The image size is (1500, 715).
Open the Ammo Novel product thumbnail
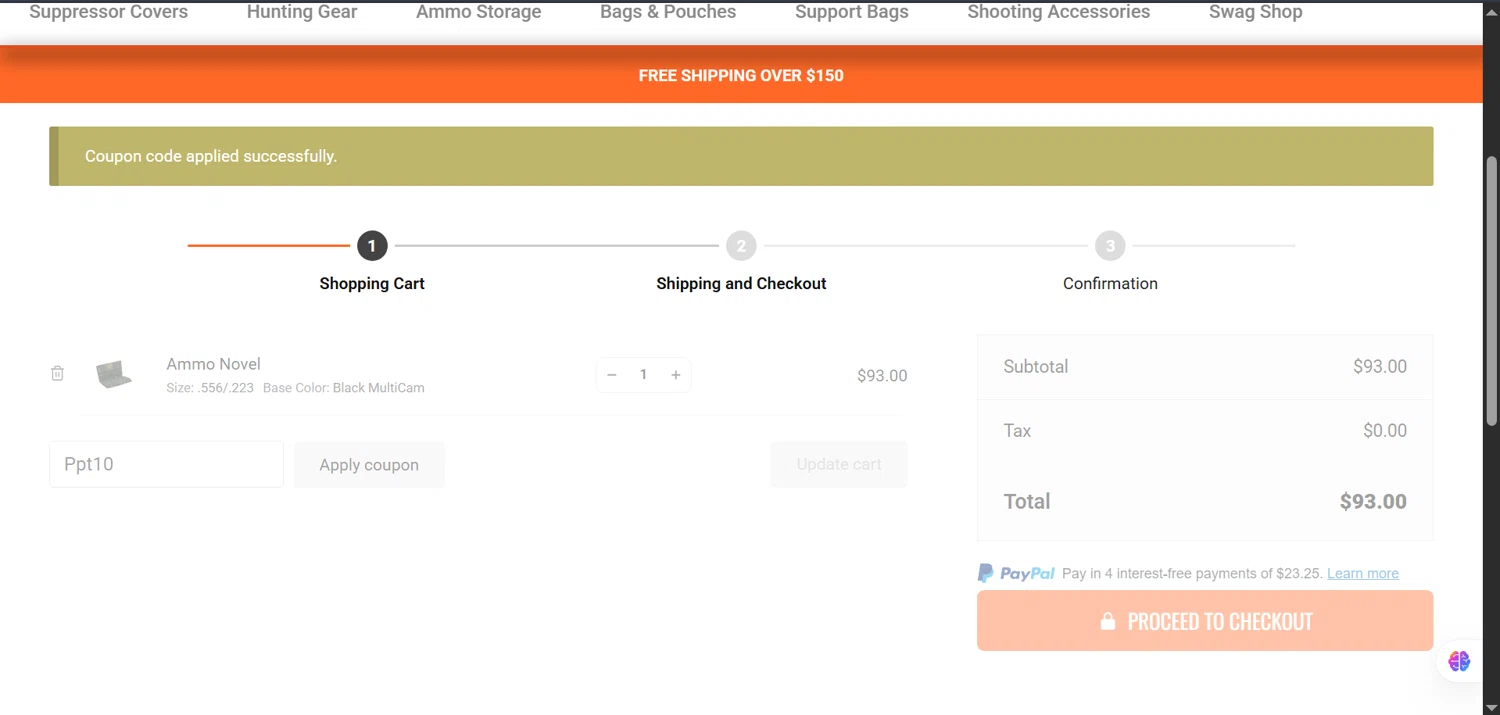114,375
